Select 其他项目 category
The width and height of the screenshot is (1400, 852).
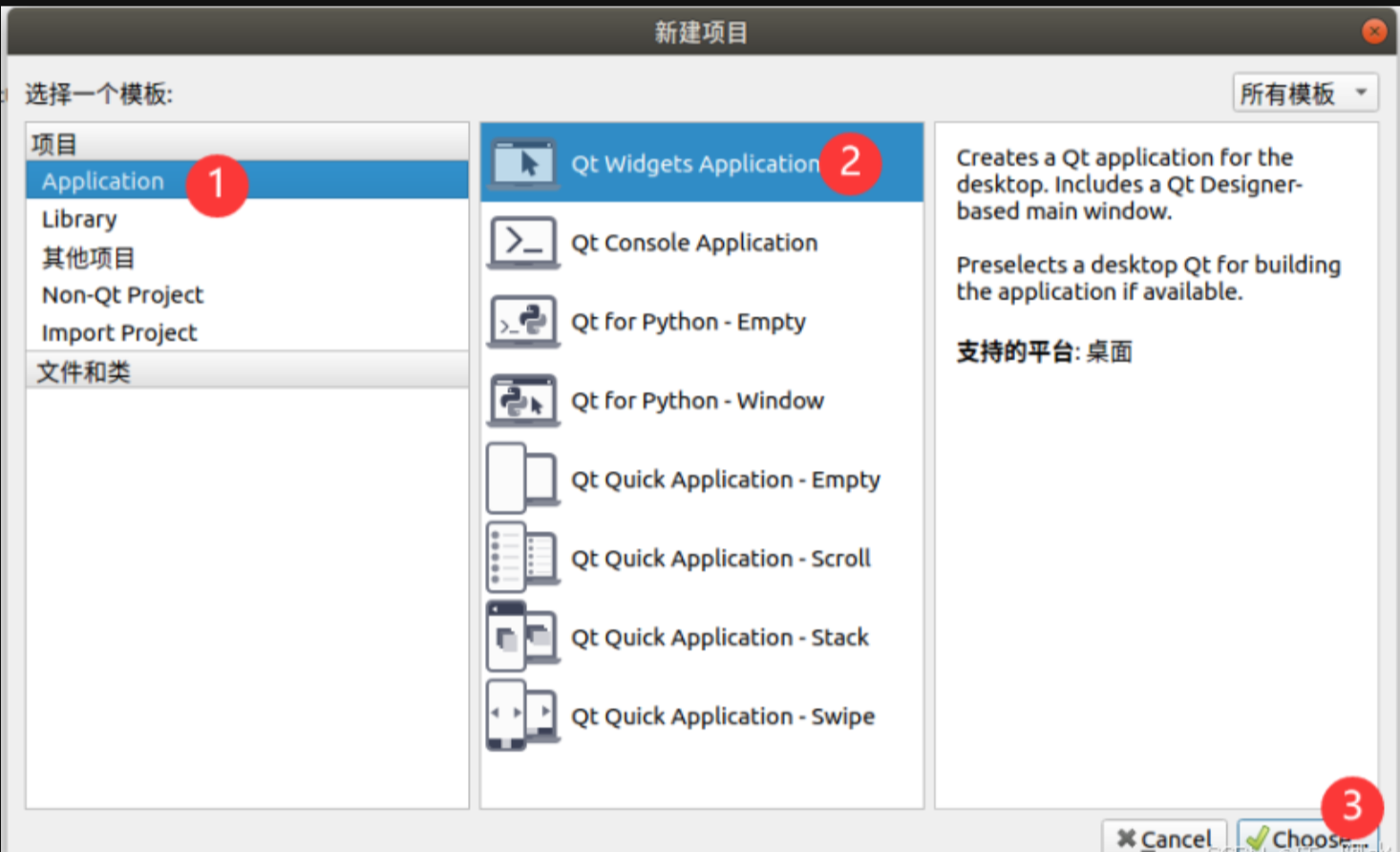[x=88, y=258]
